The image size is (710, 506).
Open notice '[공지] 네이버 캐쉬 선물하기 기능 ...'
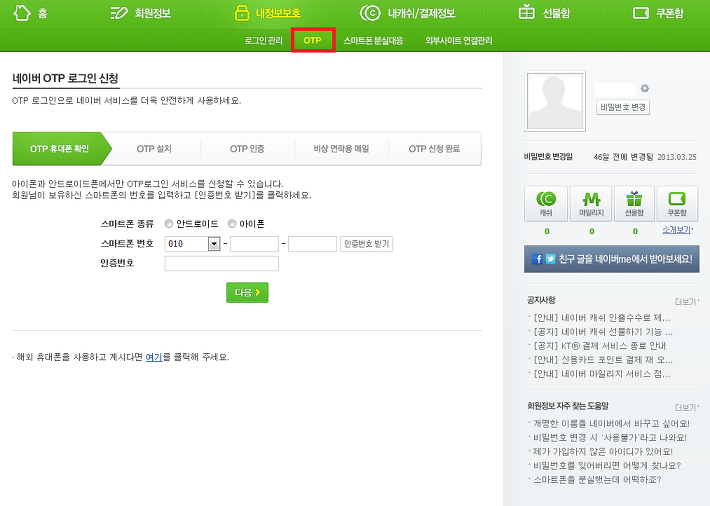603,332
